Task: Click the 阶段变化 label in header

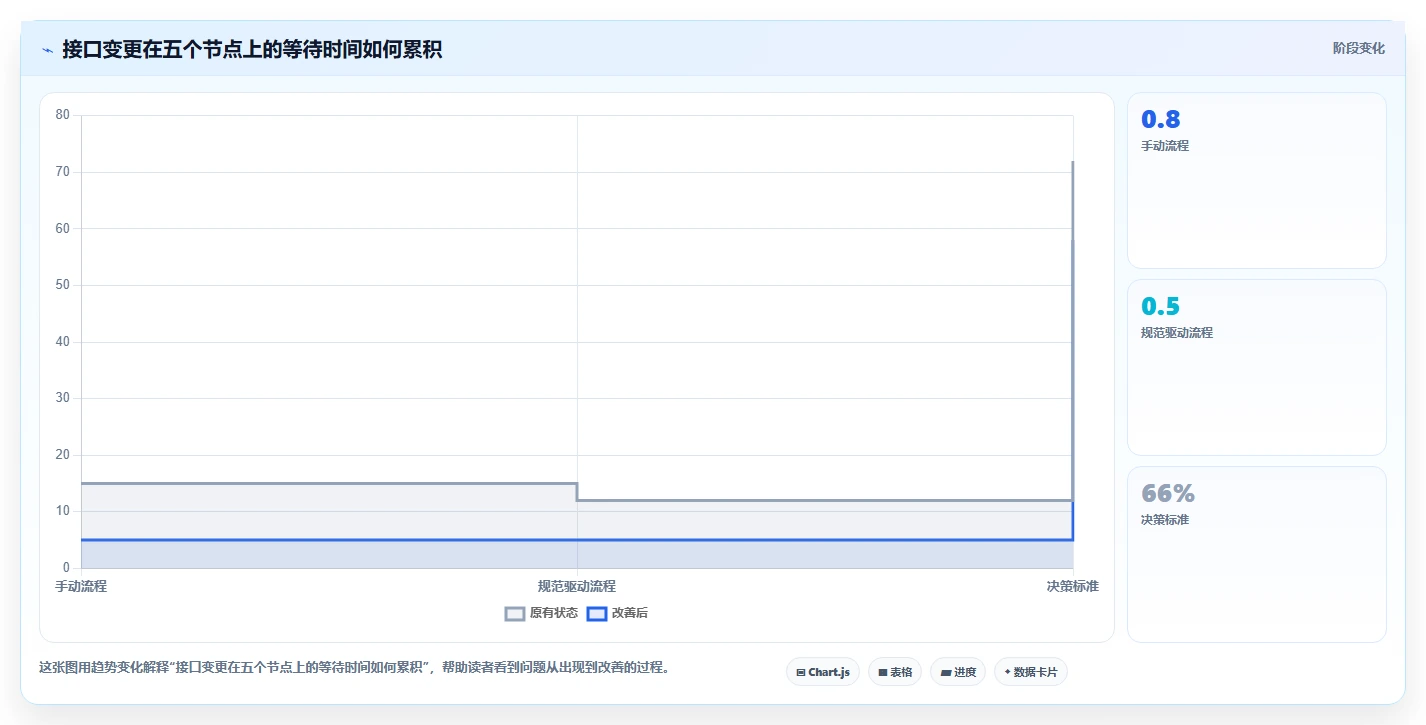Action: click(1359, 48)
